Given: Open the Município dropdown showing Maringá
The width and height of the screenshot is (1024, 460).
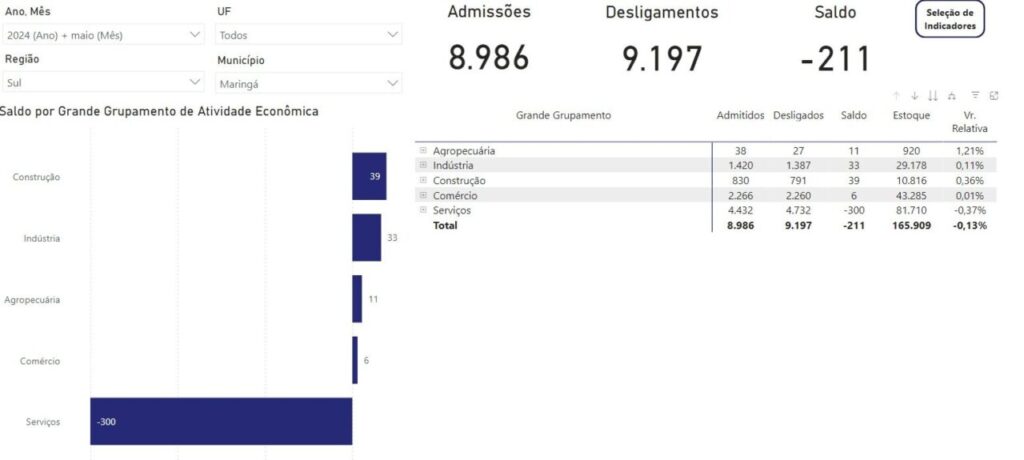Looking at the screenshot, I should coord(308,83).
